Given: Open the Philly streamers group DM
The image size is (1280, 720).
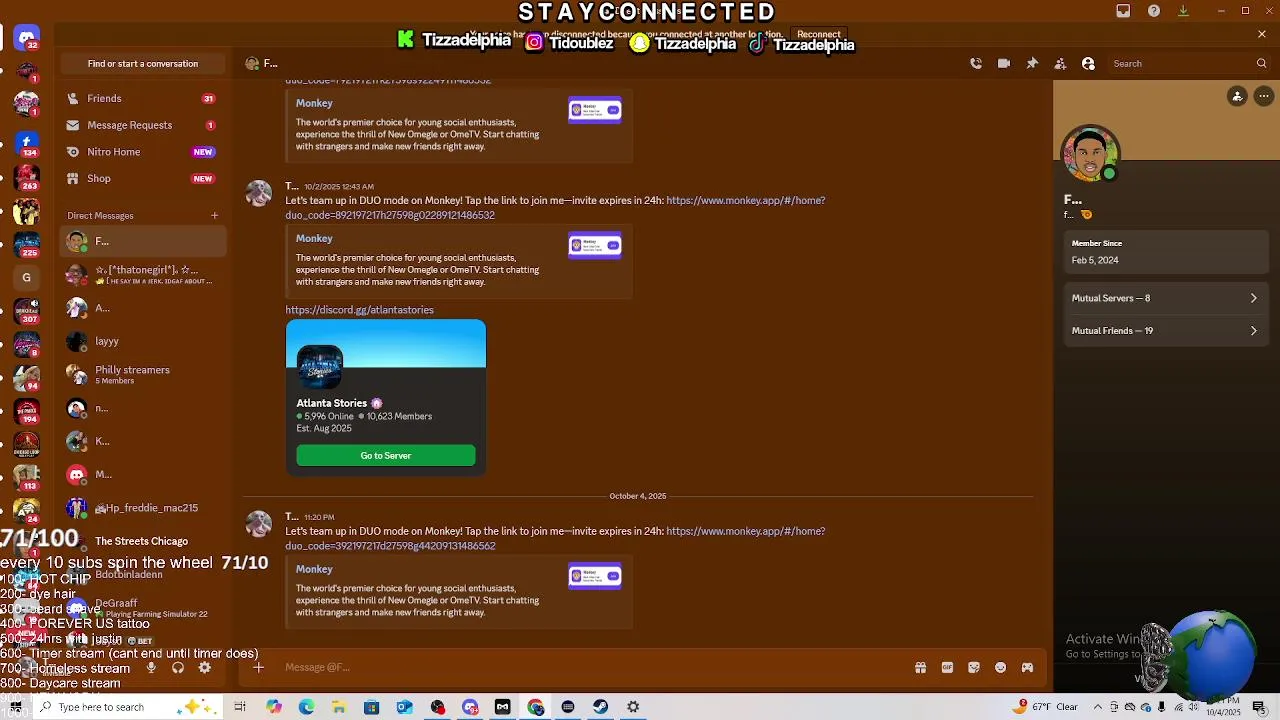Looking at the screenshot, I should [x=143, y=374].
